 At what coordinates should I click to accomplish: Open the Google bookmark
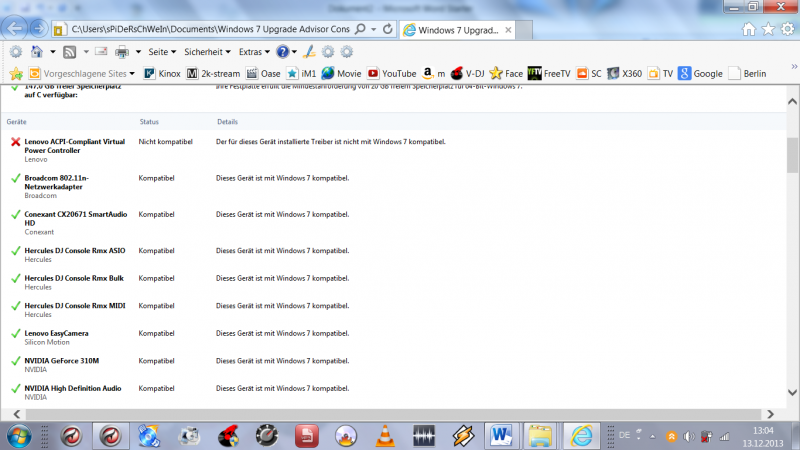(x=701, y=73)
